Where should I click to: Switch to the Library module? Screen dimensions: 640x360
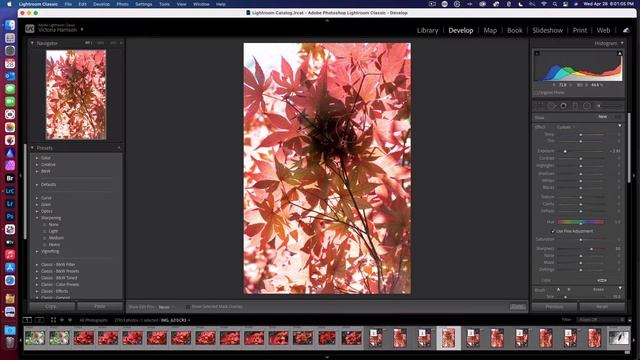point(427,30)
